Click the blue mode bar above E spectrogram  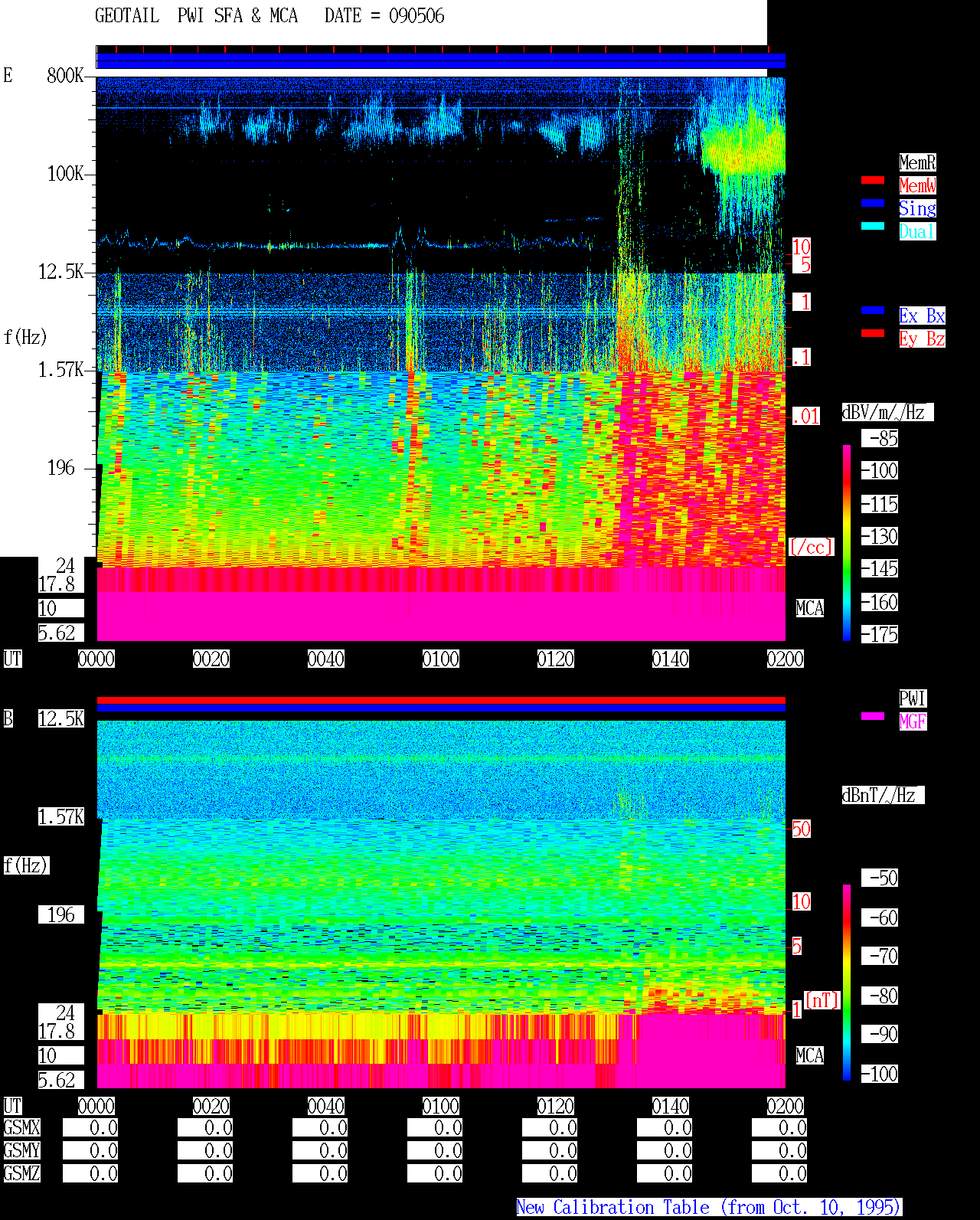[441, 61]
